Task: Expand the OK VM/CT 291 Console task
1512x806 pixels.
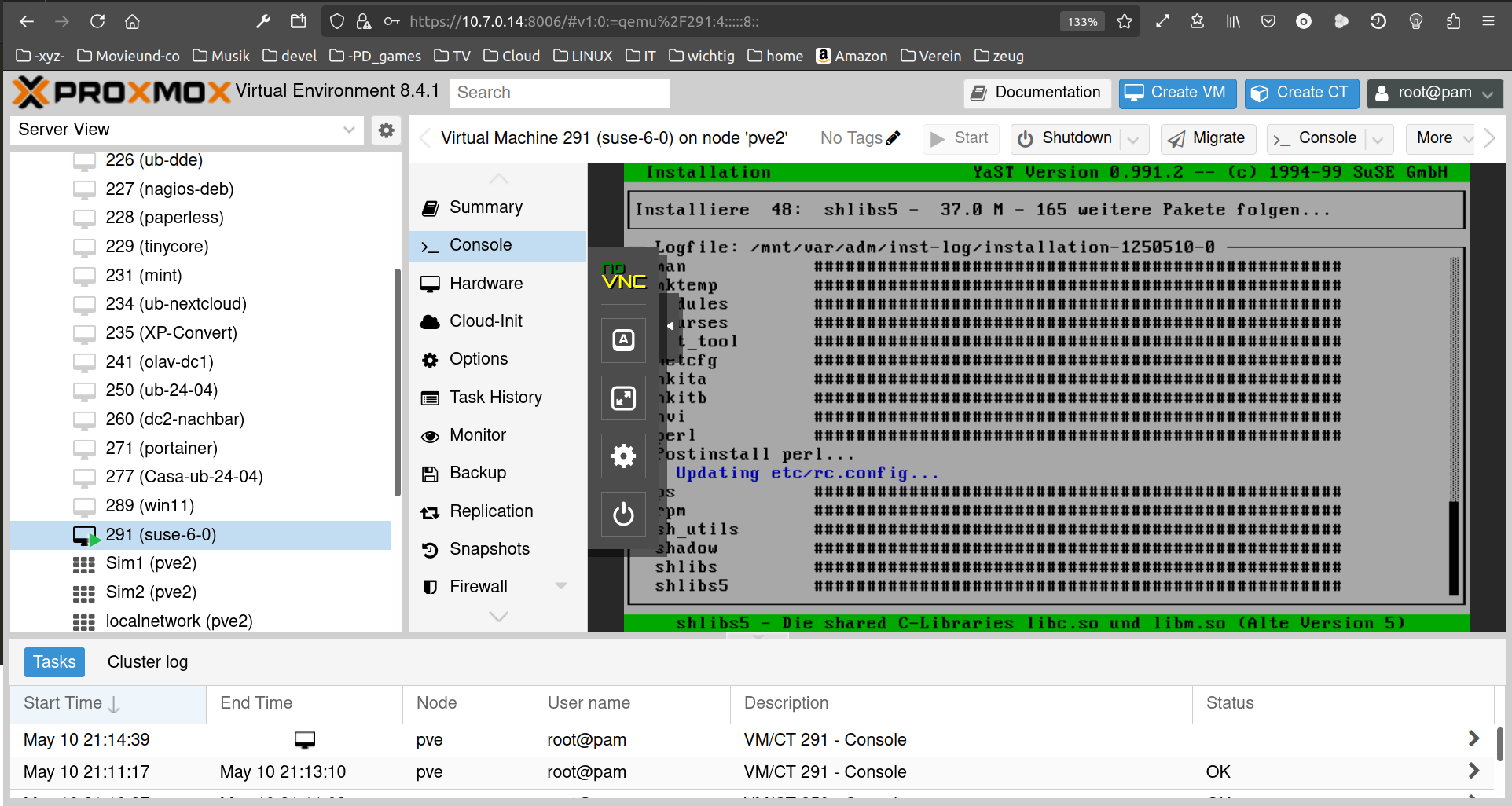Action: [x=1473, y=771]
